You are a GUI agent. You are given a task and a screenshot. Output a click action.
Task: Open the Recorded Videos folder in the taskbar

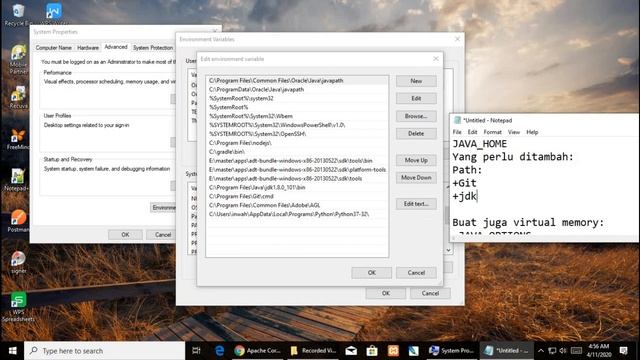(x=313, y=351)
